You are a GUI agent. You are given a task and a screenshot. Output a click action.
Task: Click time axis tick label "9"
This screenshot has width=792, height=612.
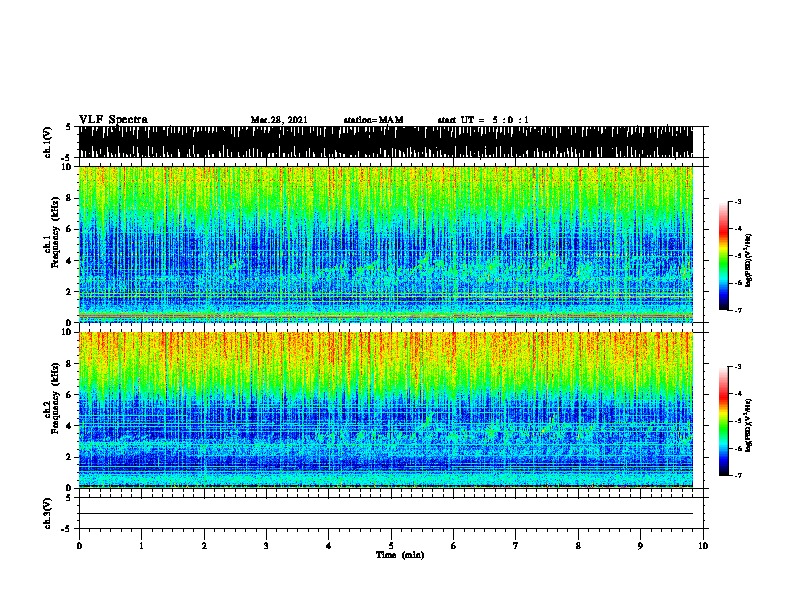click(x=640, y=545)
